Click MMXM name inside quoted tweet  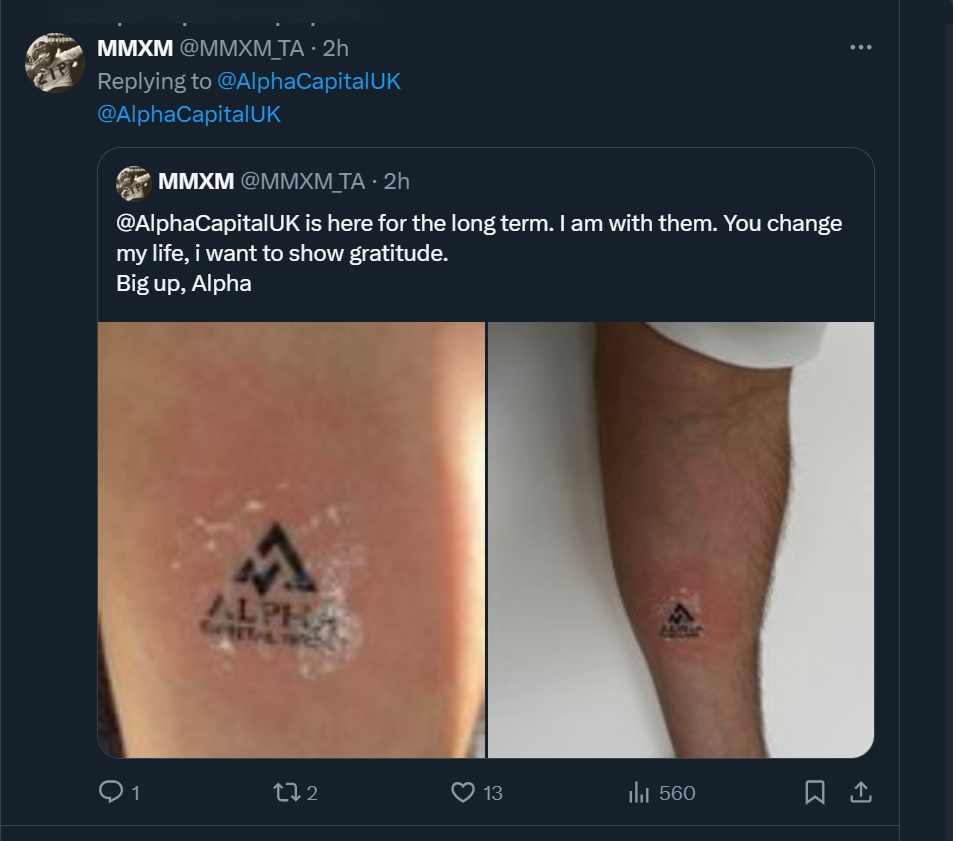coord(196,181)
